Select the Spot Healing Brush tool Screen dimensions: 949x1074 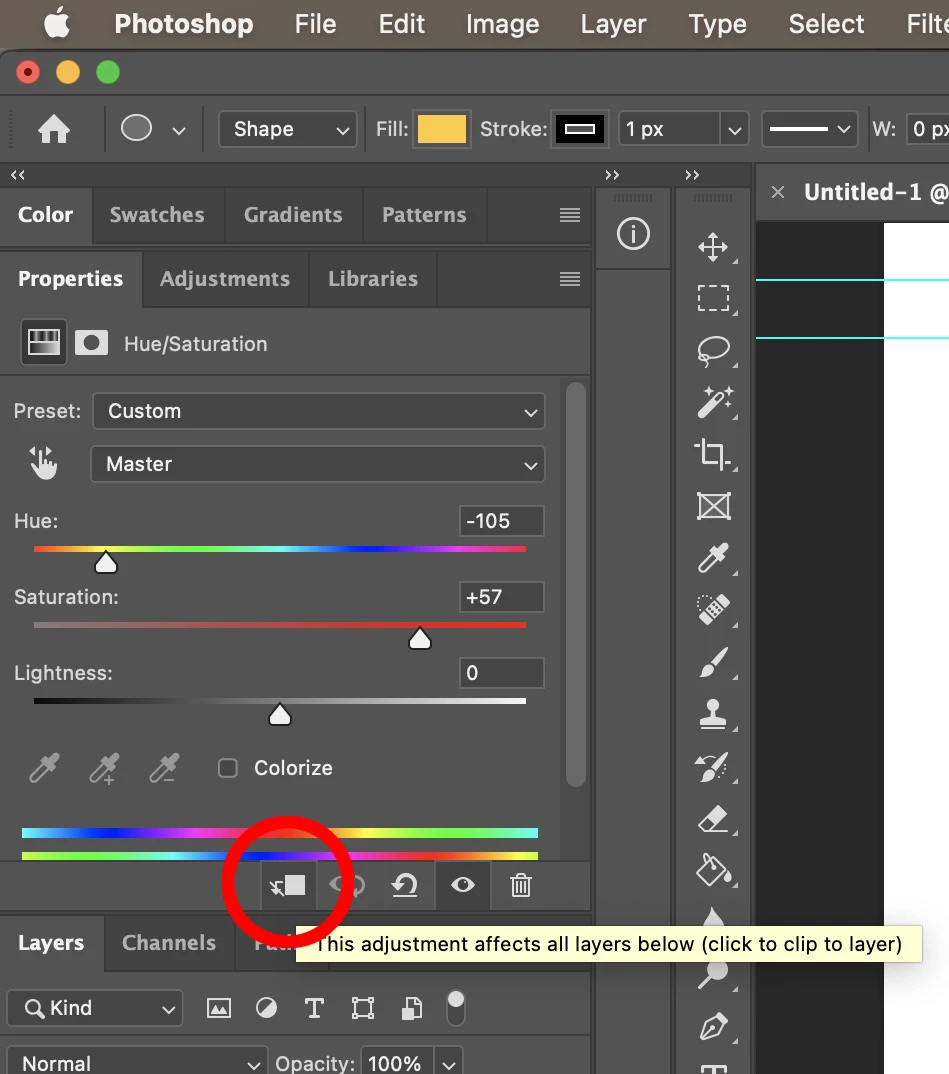coord(713,609)
